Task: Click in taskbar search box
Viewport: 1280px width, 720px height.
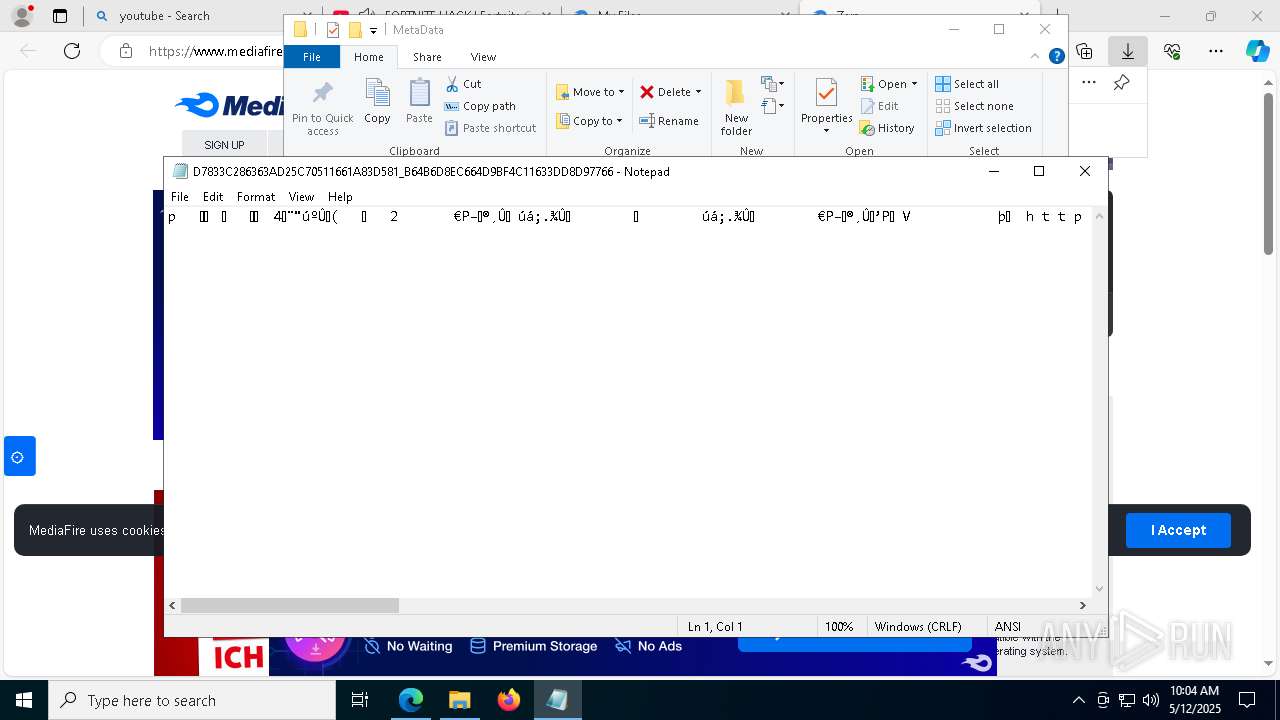Action: (192, 700)
